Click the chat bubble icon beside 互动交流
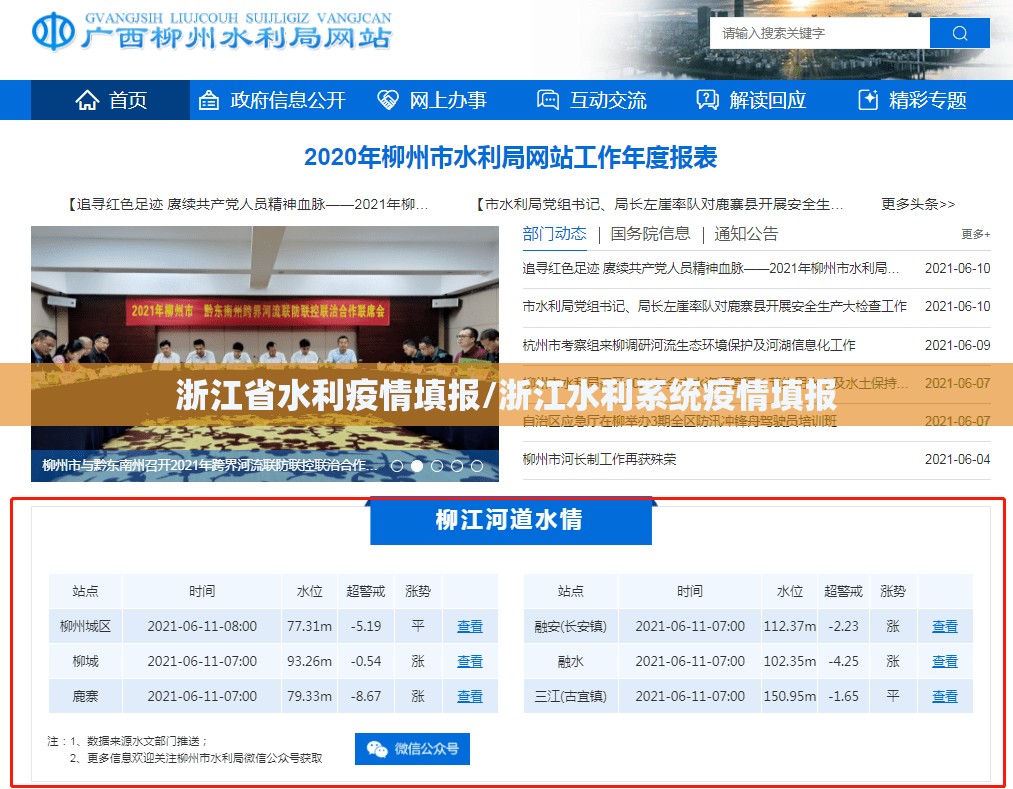Viewport: 1013px width, 789px height. click(x=547, y=100)
